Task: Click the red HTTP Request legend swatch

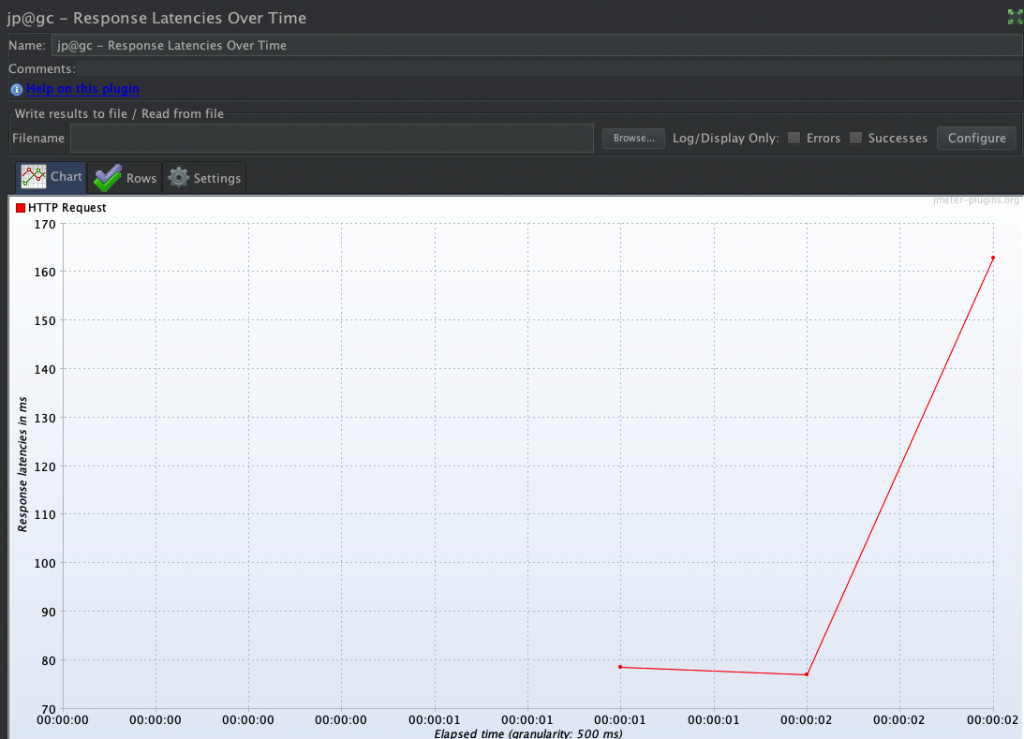Action: click(x=21, y=208)
